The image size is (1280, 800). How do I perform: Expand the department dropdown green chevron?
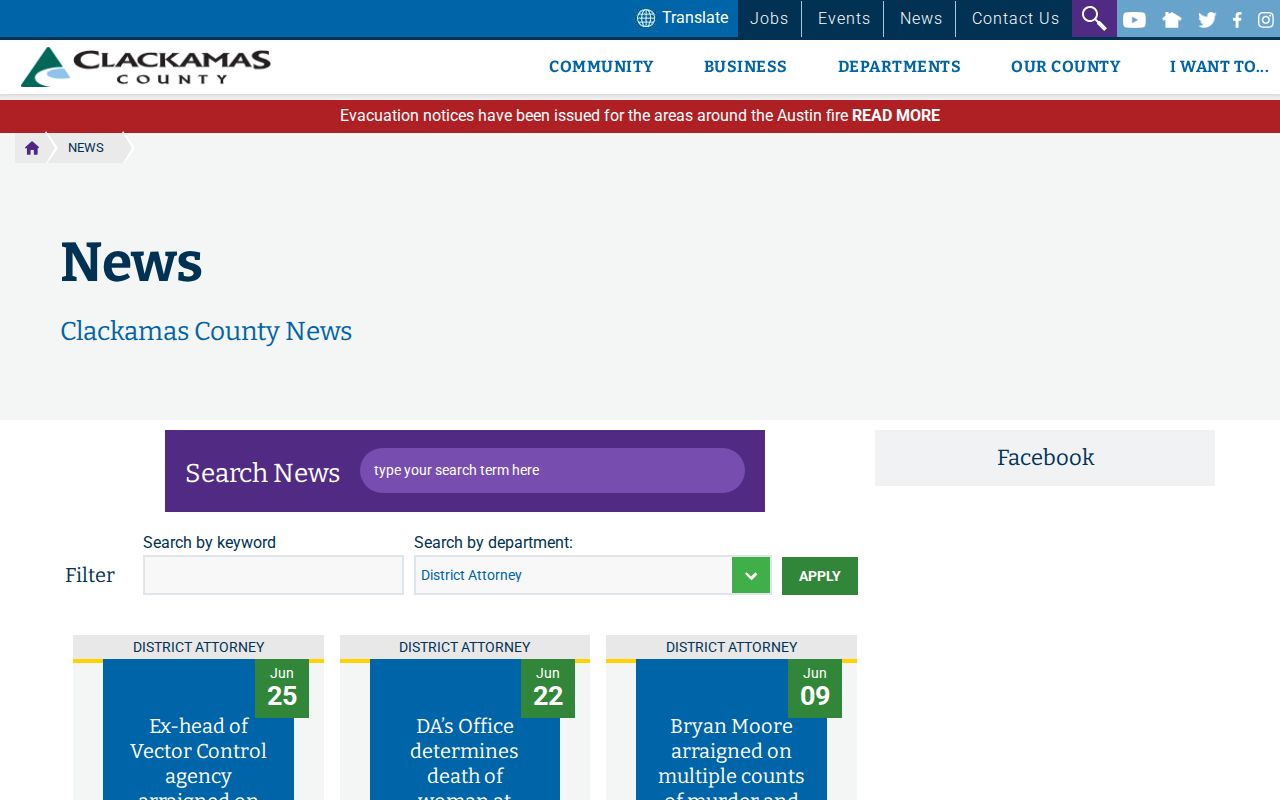751,575
